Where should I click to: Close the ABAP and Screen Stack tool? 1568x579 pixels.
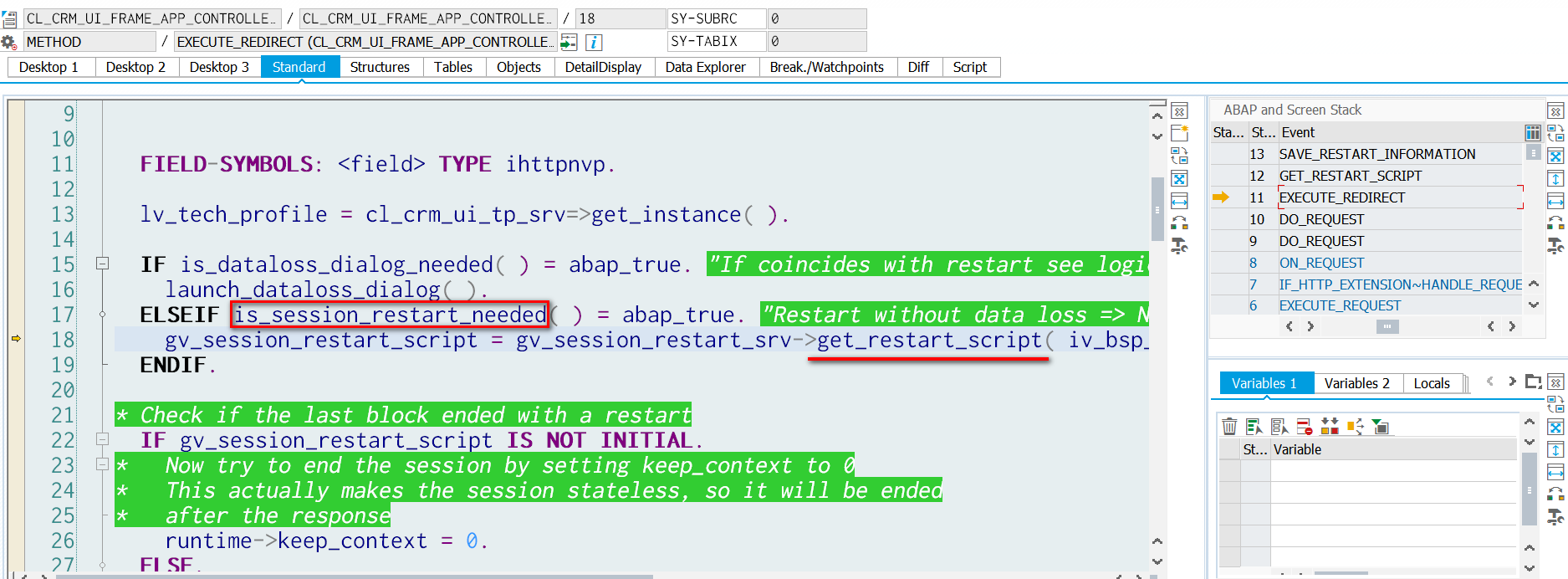[1555, 111]
